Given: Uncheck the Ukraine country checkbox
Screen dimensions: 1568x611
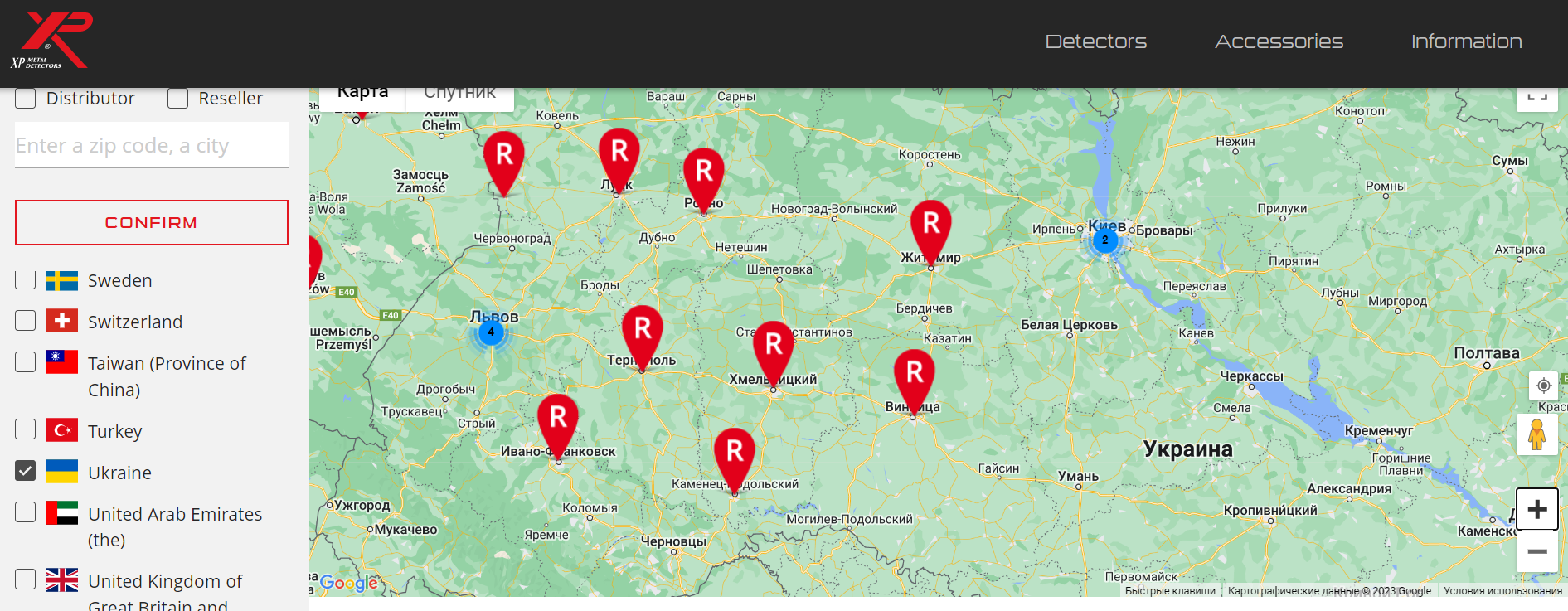Looking at the screenshot, I should [x=26, y=471].
